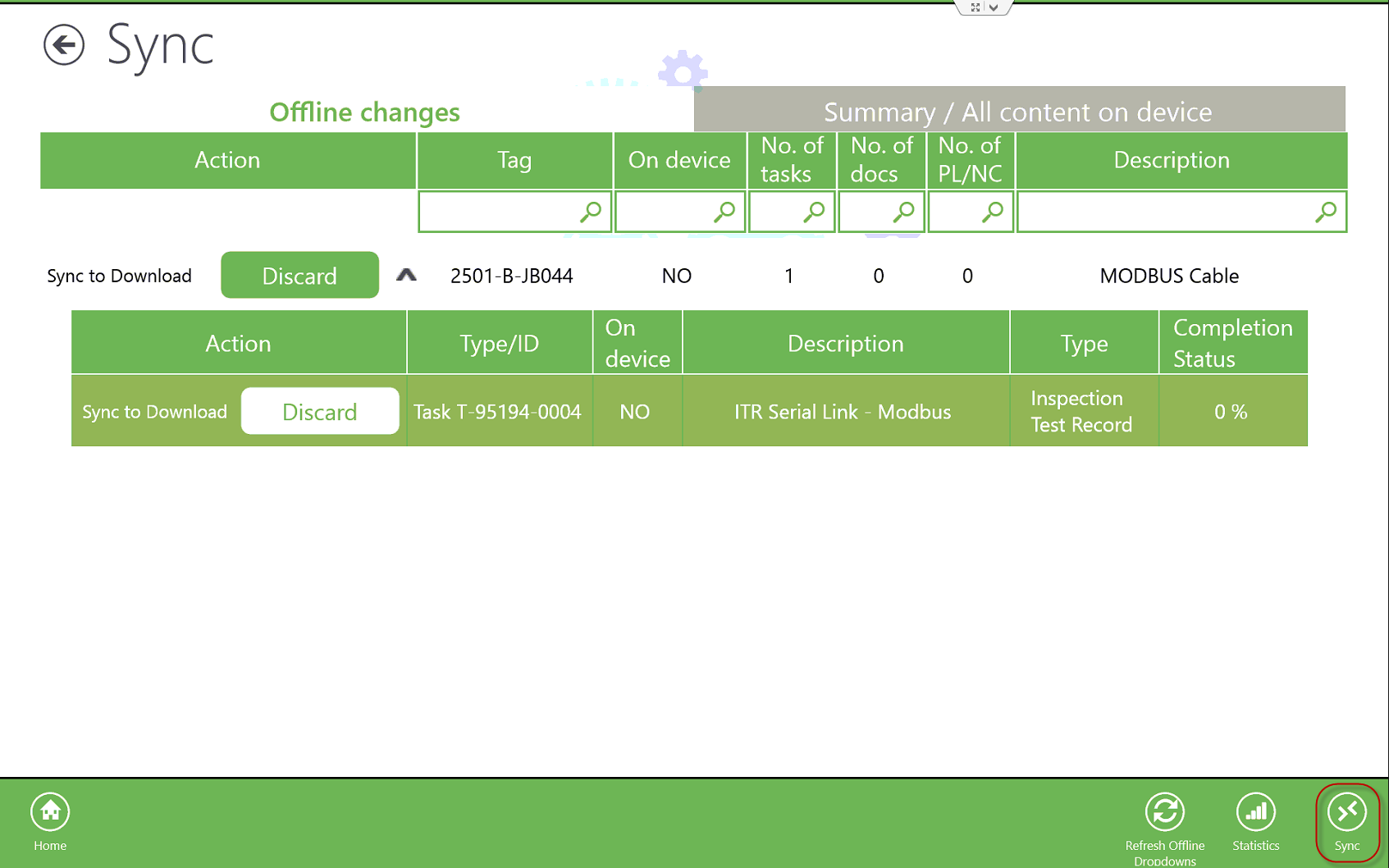The height and width of the screenshot is (868, 1389).
Task: Go back using the arrow beside Sync title
Action: tap(64, 44)
